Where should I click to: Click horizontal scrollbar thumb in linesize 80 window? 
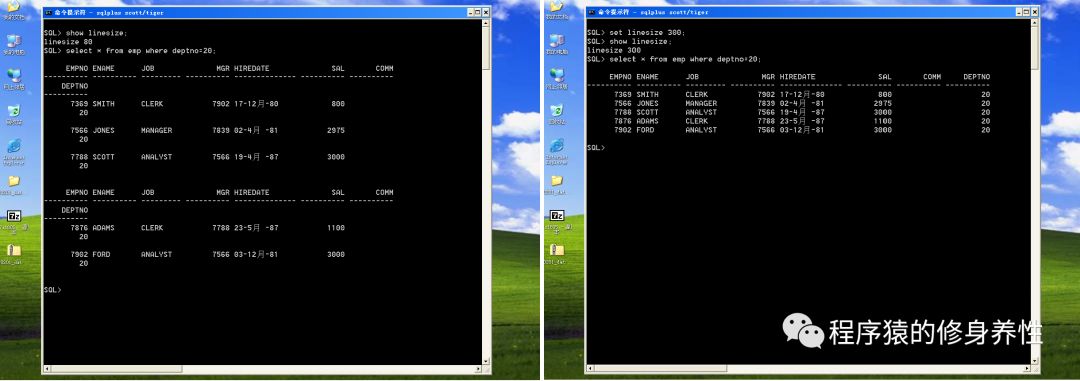point(116,369)
